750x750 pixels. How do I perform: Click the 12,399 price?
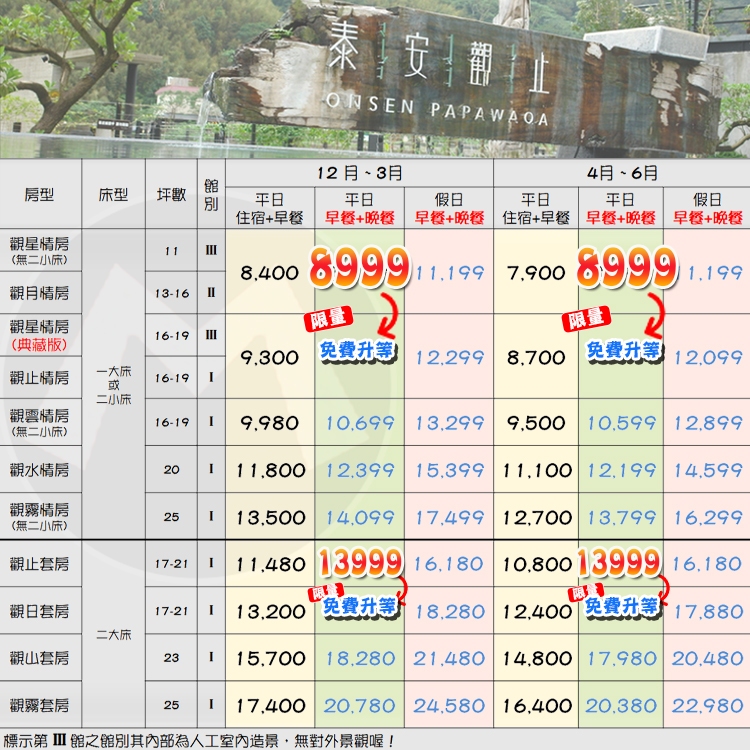[360, 470]
